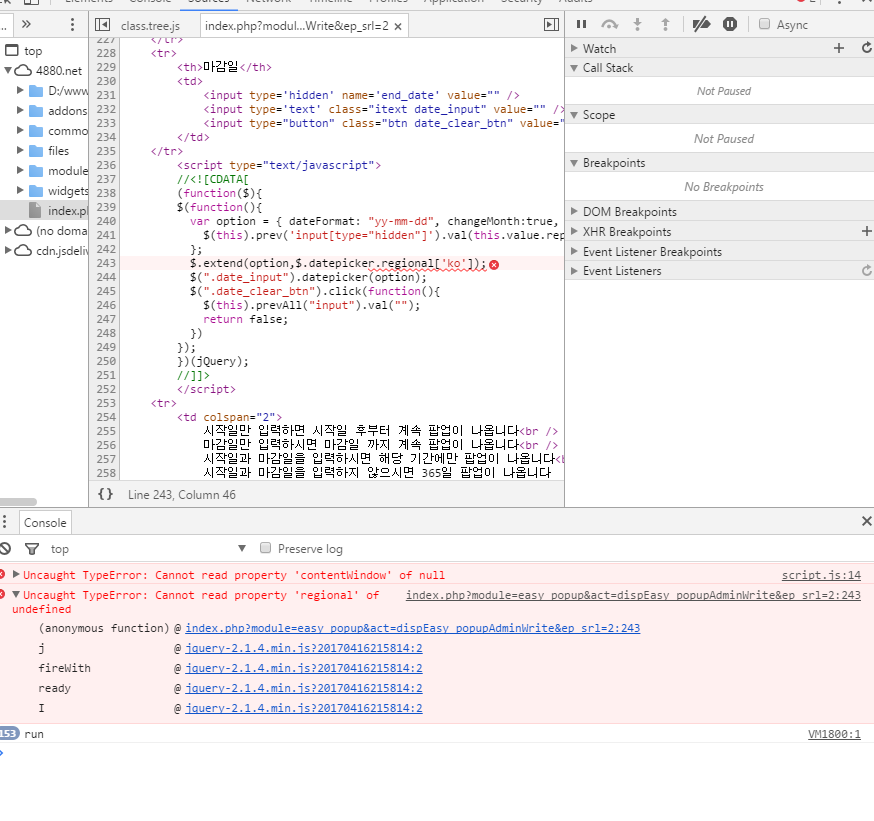874x821 pixels.
Task: Follow the VM1800:1 source link
Action: [x=833, y=734]
